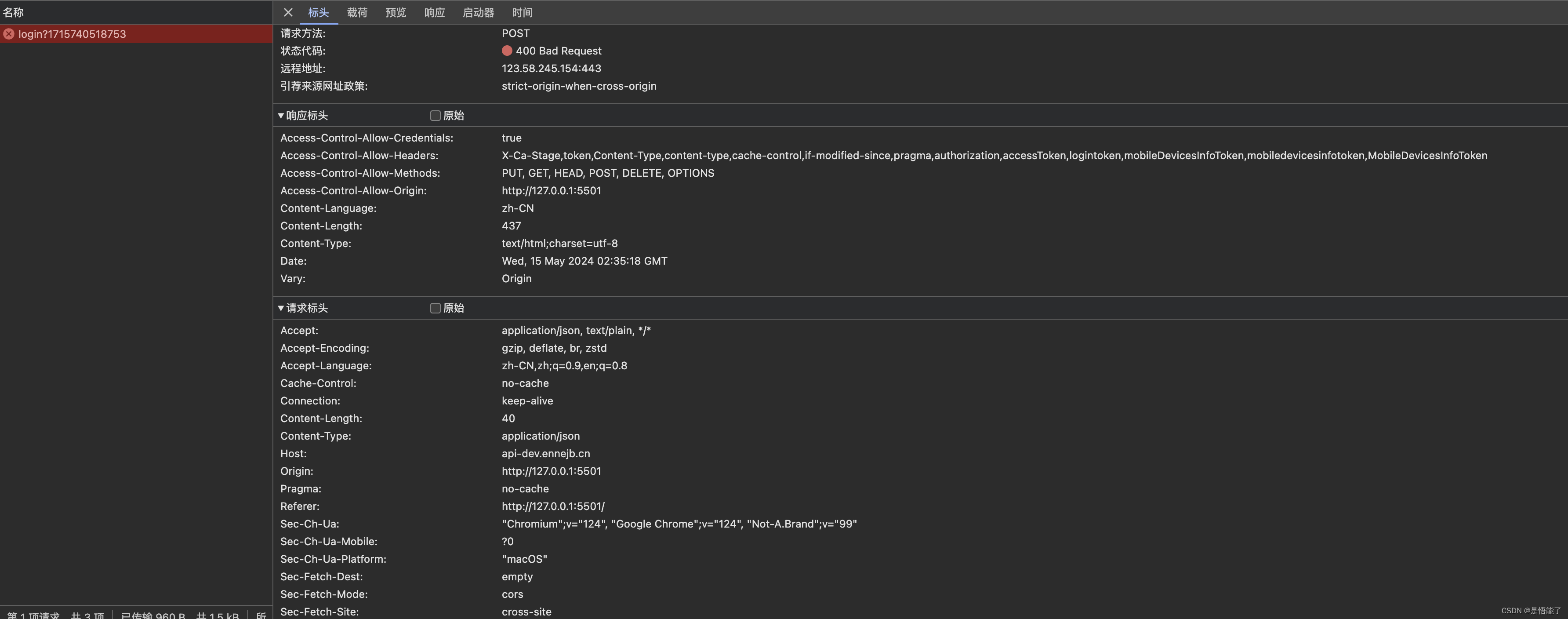Click the Sec-Ch-Ua value with Chromium
This screenshot has width=1568, height=619.
tap(679, 524)
